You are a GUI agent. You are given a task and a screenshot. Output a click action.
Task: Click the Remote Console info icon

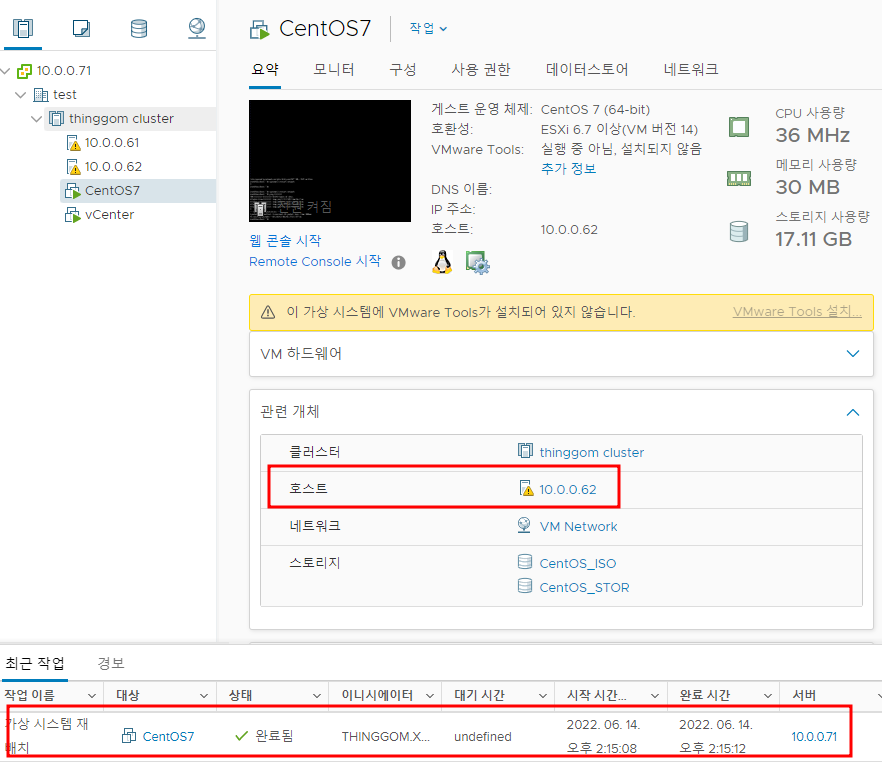pos(399,263)
